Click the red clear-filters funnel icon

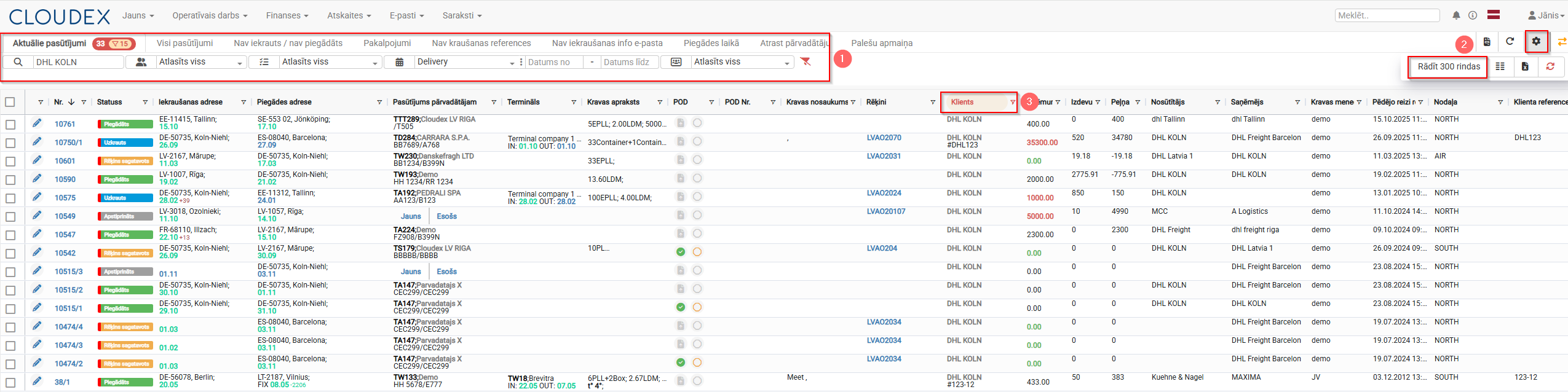806,62
